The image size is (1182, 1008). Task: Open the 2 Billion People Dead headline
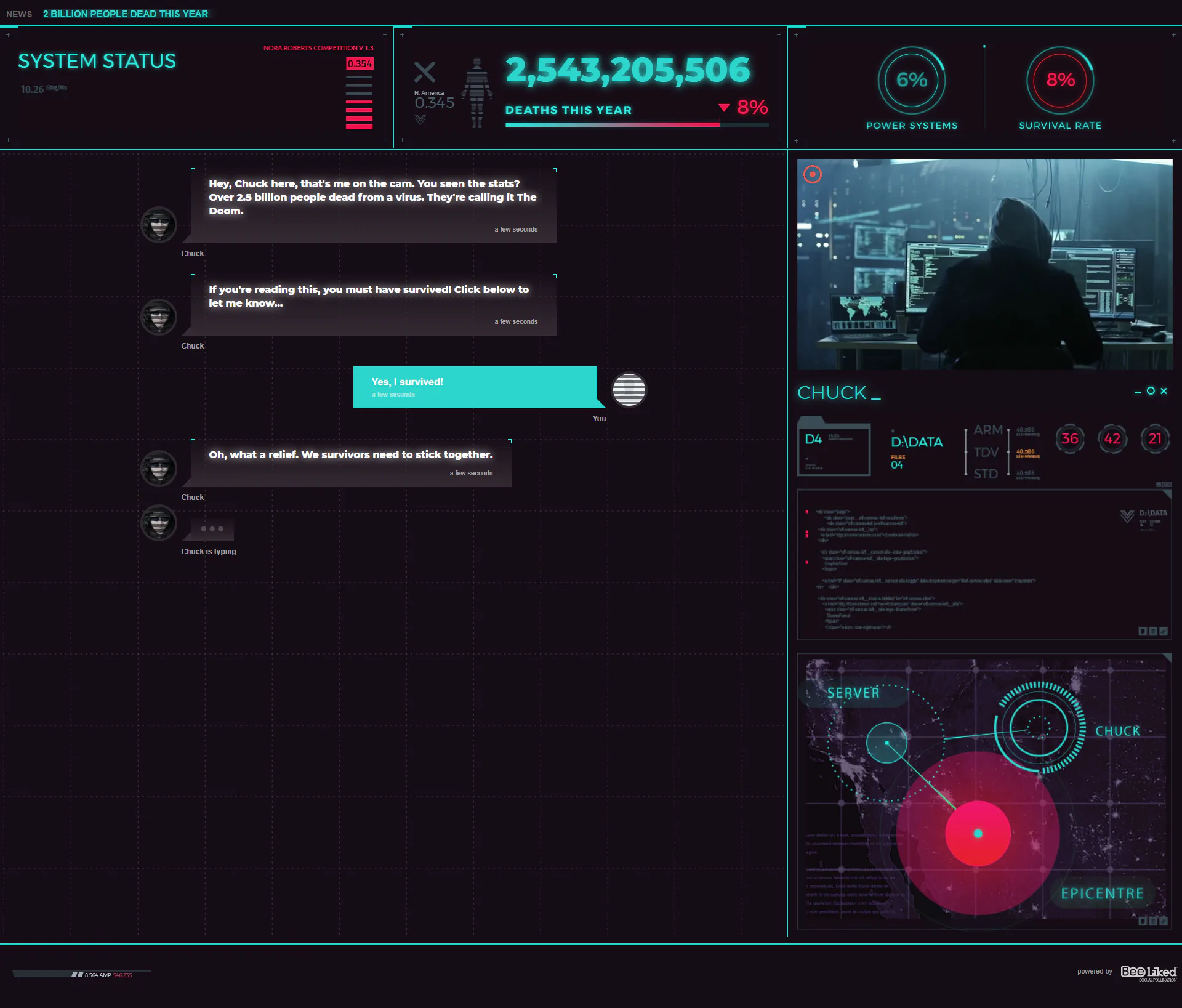pos(126,14)
